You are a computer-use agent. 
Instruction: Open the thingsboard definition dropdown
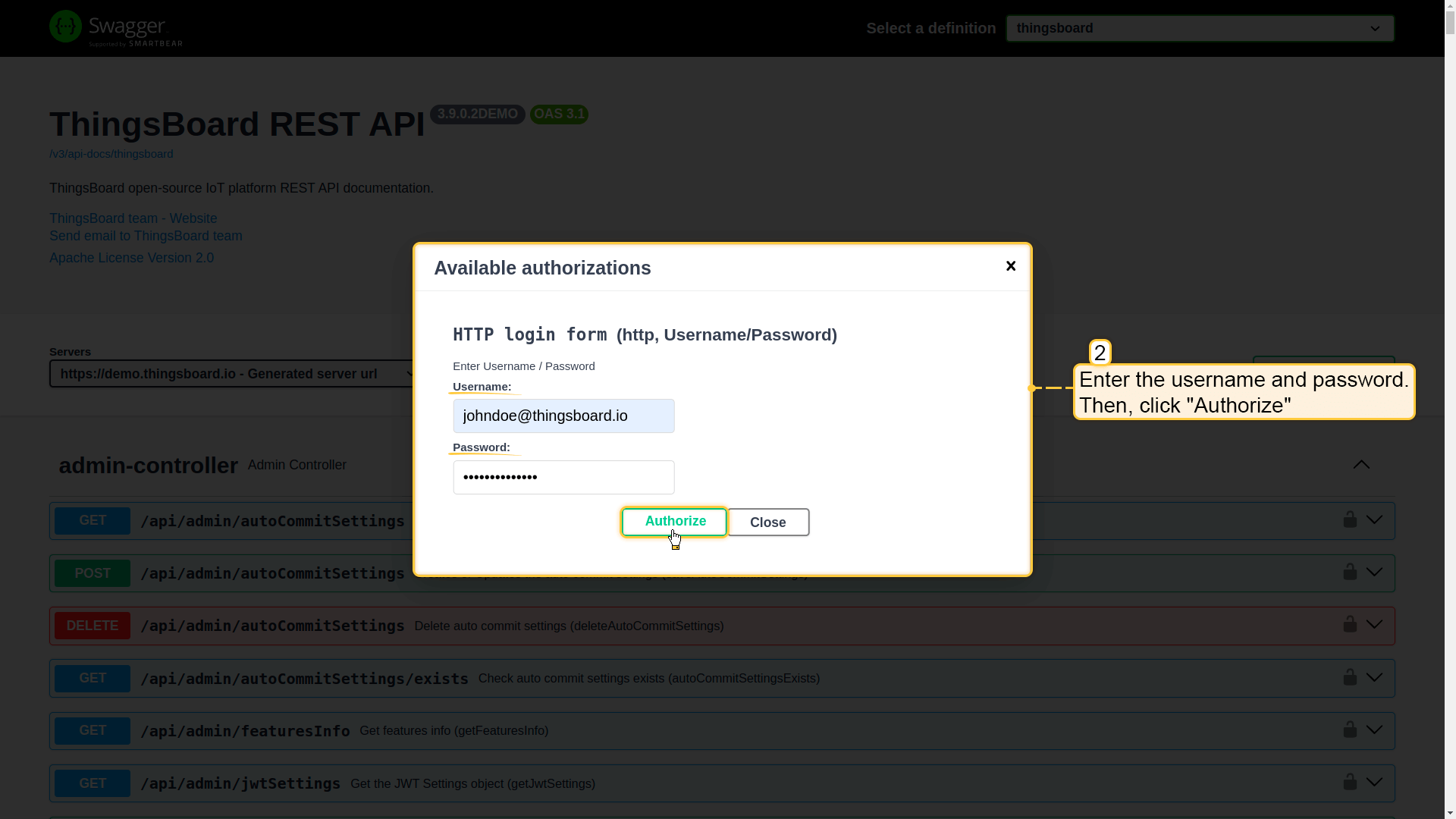pos(1200,29)
